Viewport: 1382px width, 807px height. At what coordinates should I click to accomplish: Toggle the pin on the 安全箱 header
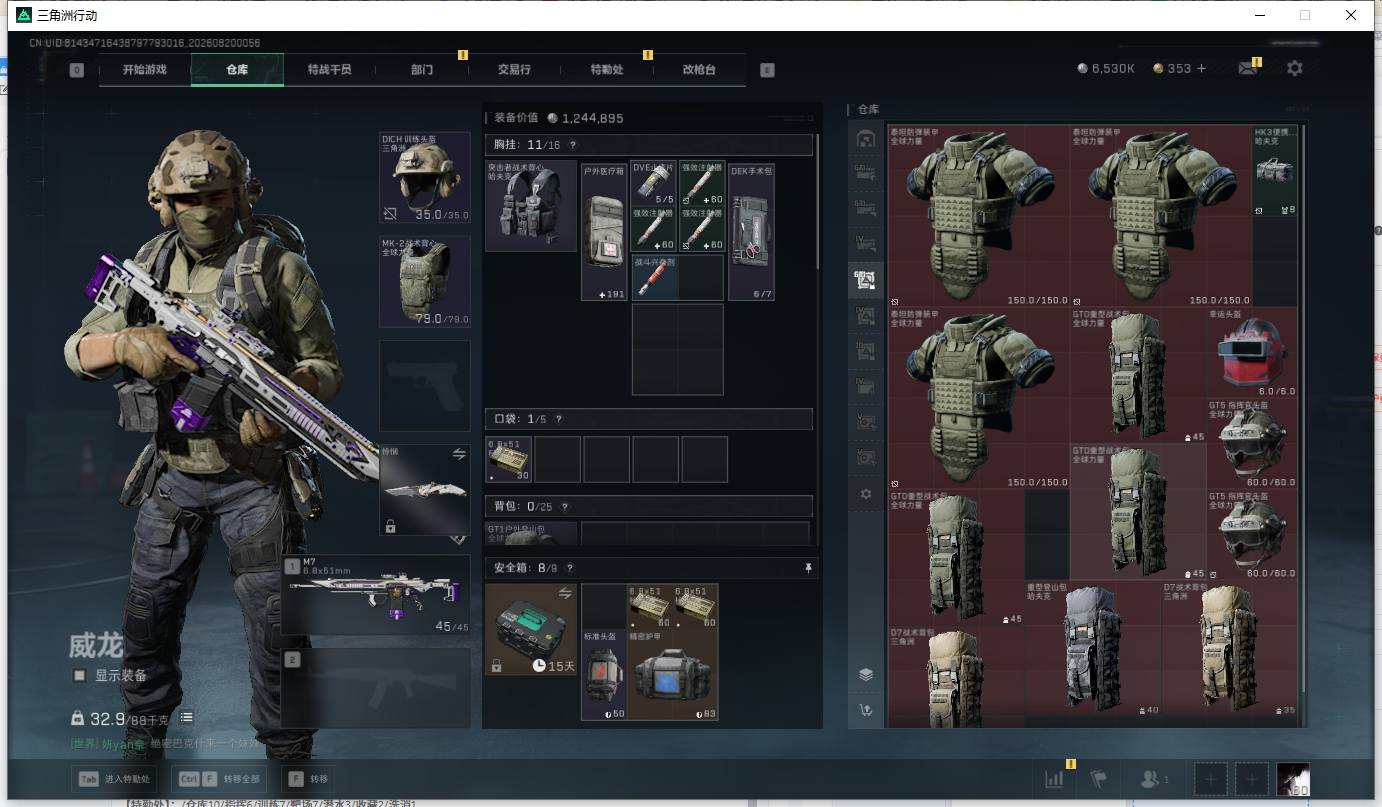point(808,568)
